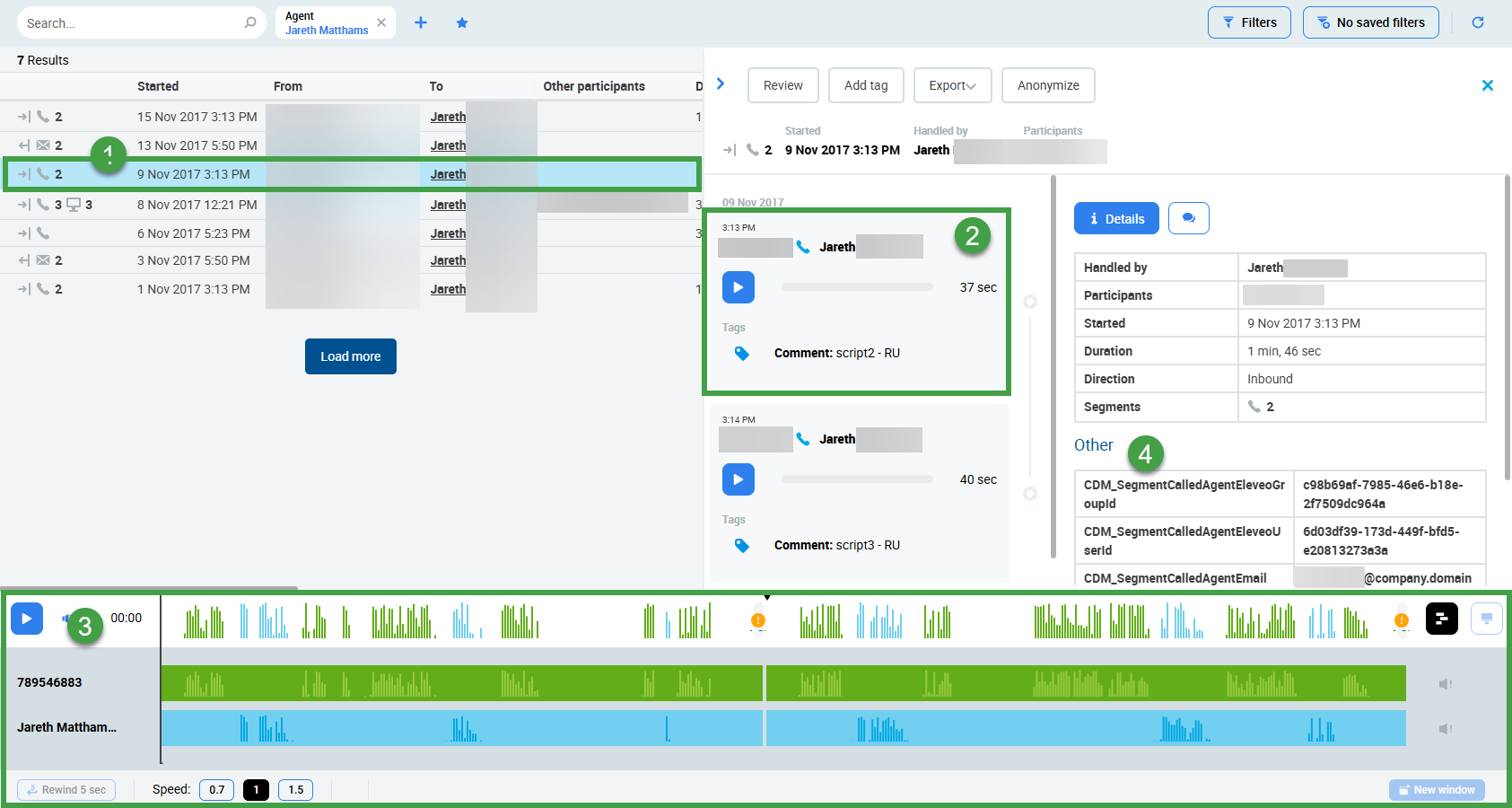Click the search magnifier icon
This screenshot has width=1512, height=808.
pos(250,22)
